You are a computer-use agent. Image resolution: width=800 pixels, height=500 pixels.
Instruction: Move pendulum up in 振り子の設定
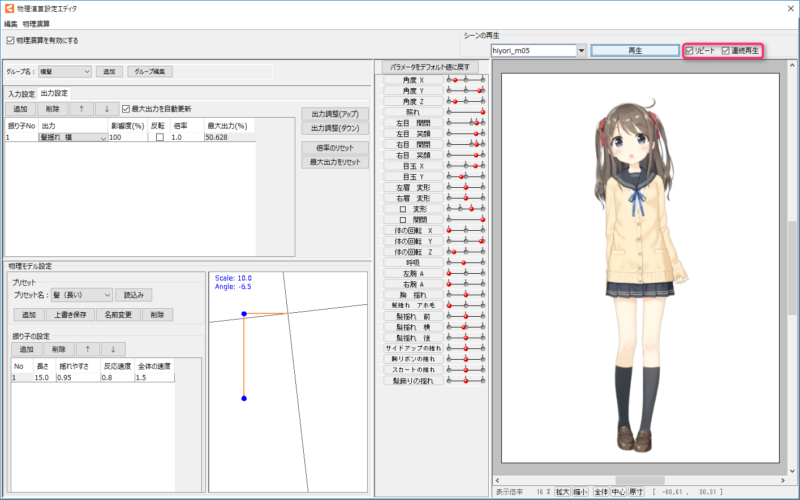pyautogui.click(x=88, y=349)
